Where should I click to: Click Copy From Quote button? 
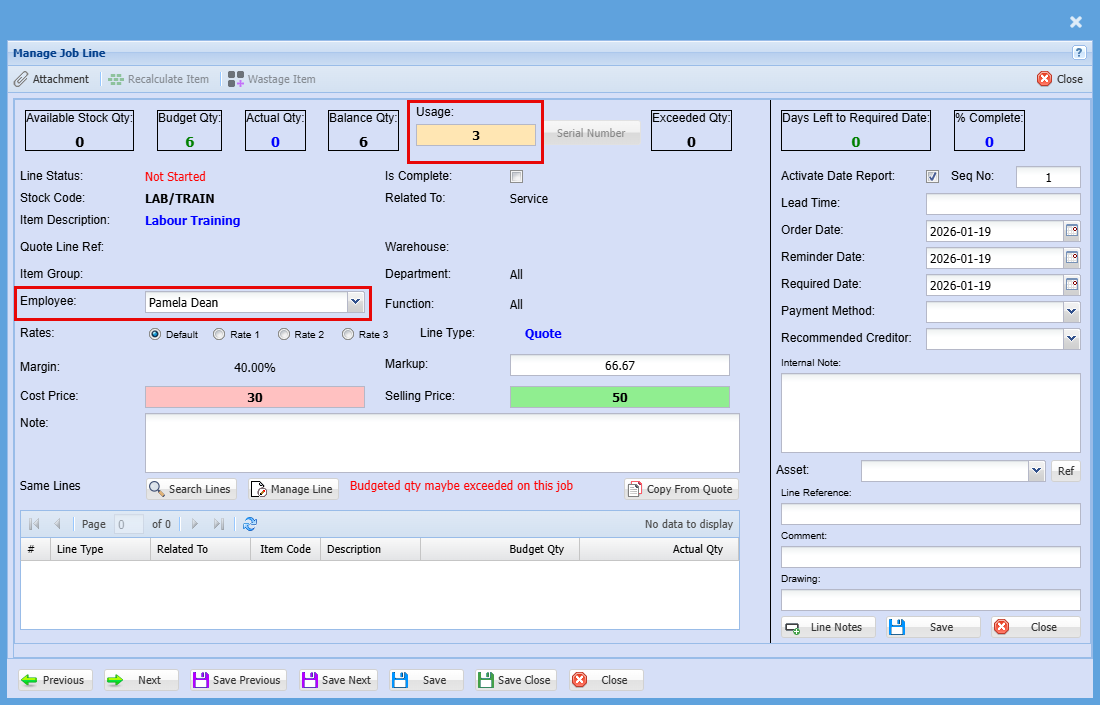point(681,489)
